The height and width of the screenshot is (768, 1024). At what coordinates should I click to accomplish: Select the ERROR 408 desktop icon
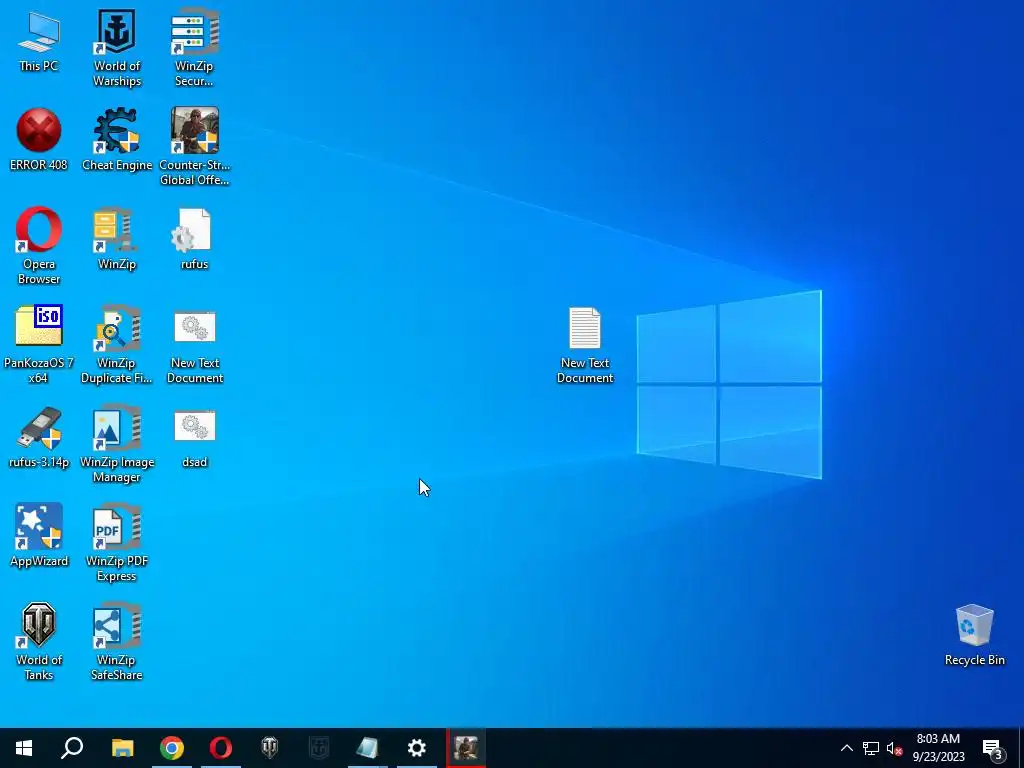(39, 140)
